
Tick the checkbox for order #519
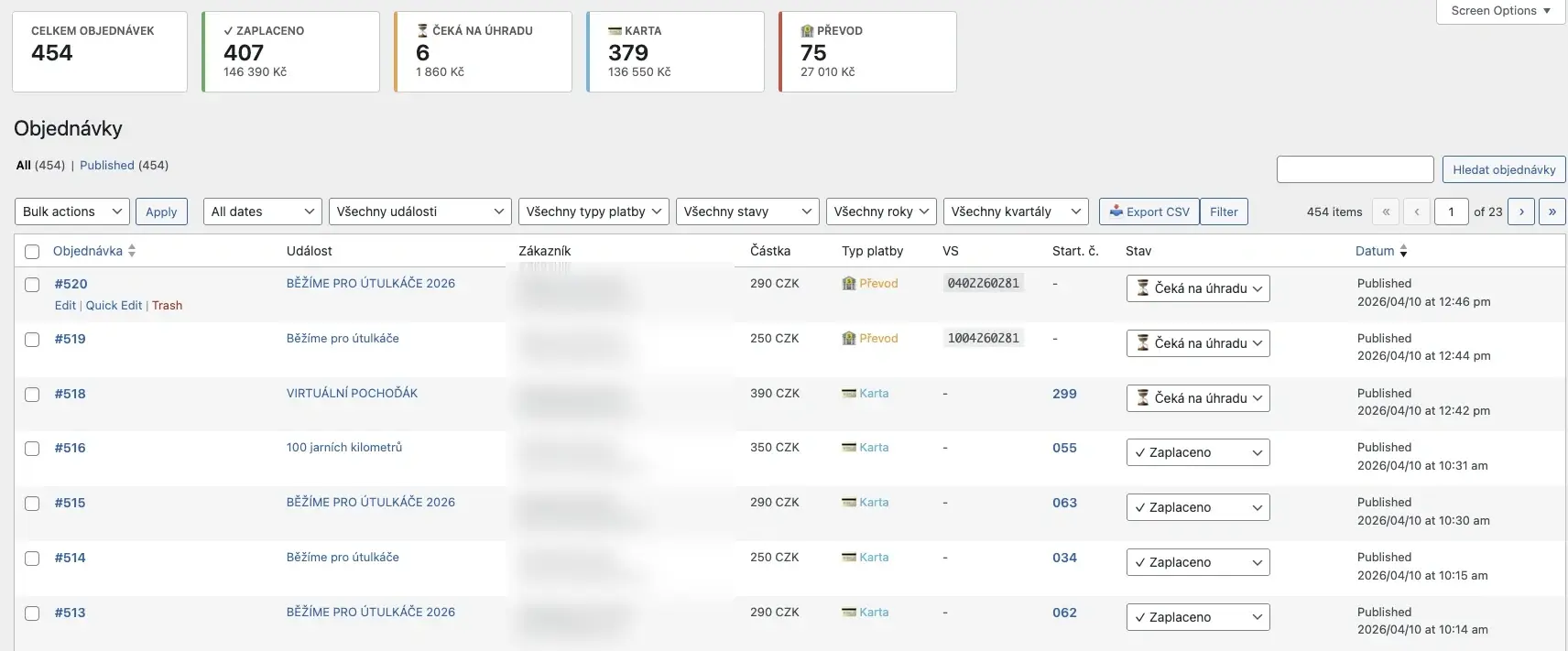[32, 340]
